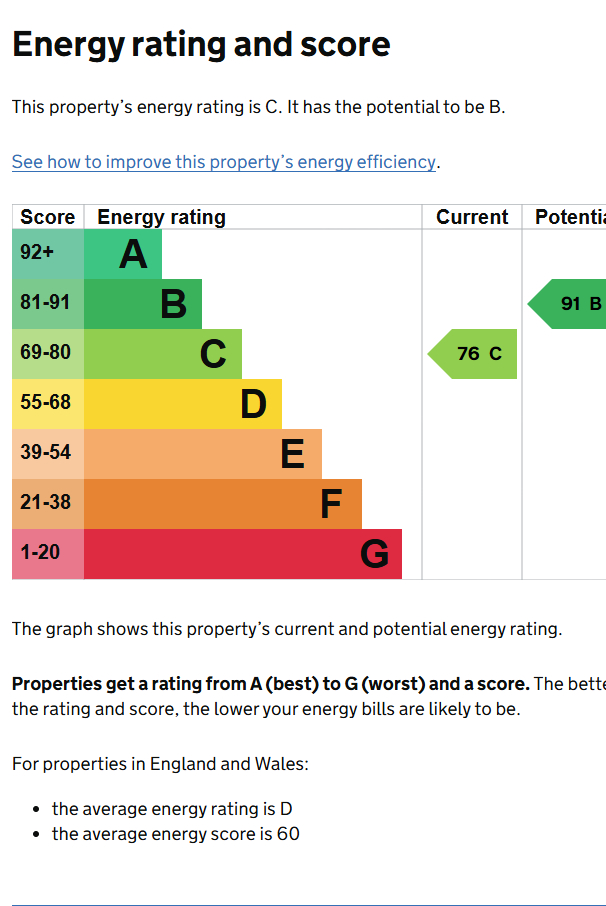Click the Energy rating column header
The image size is (606, 906).
pyautogui.click(x=161, y=217)
